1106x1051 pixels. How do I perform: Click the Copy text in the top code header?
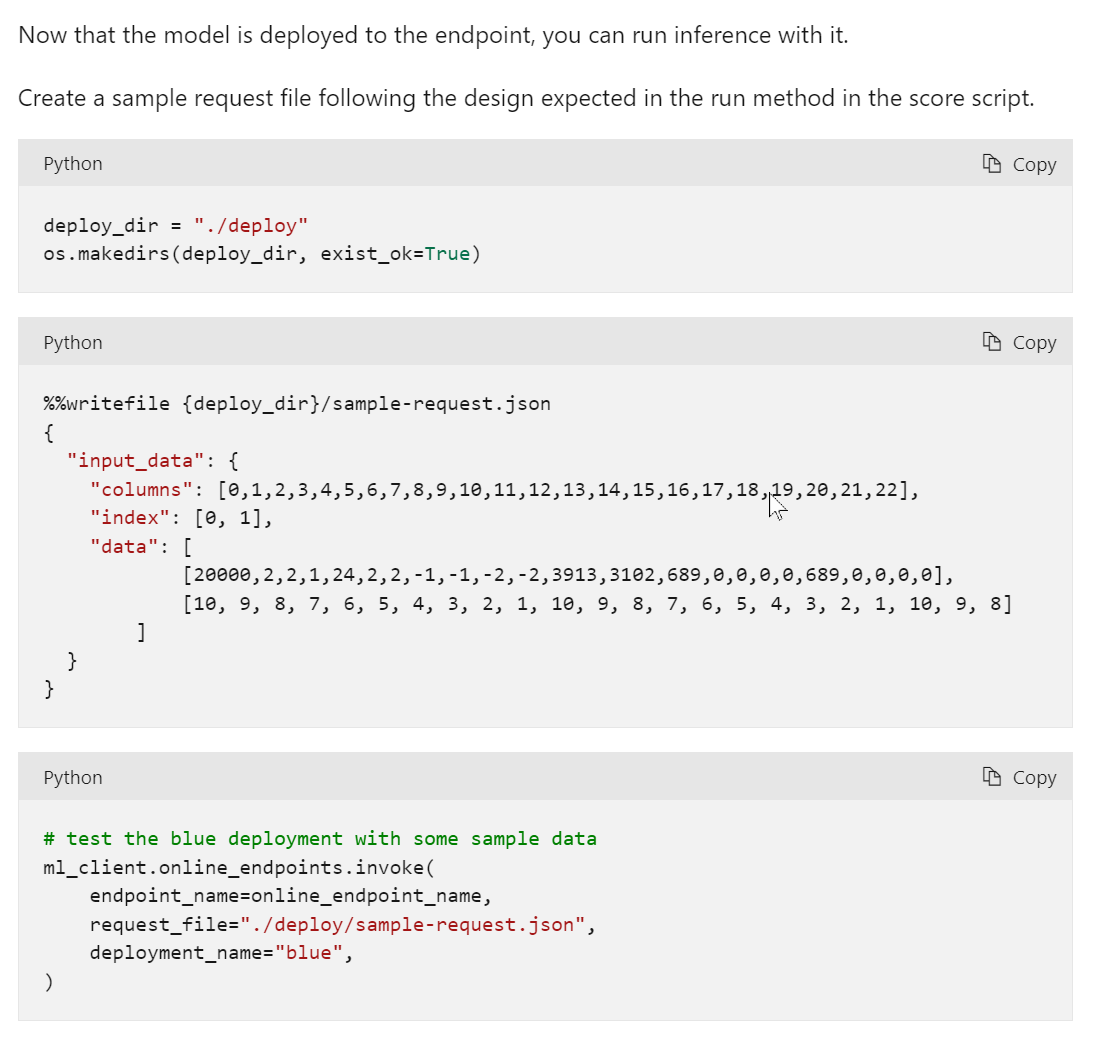[x=1034, y=163]
